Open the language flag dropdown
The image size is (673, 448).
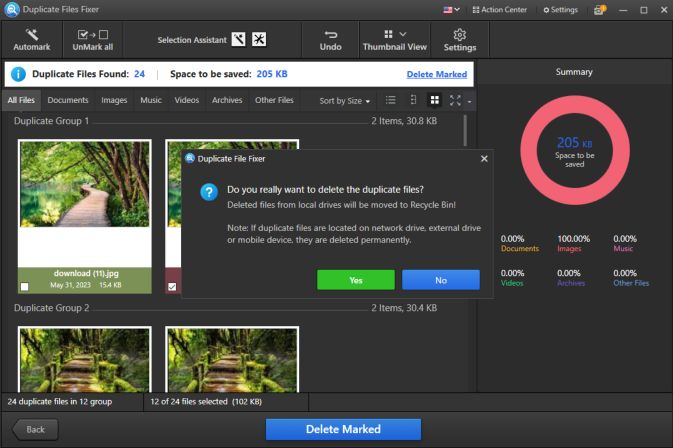pyautogui.click(x=451, y=9)
